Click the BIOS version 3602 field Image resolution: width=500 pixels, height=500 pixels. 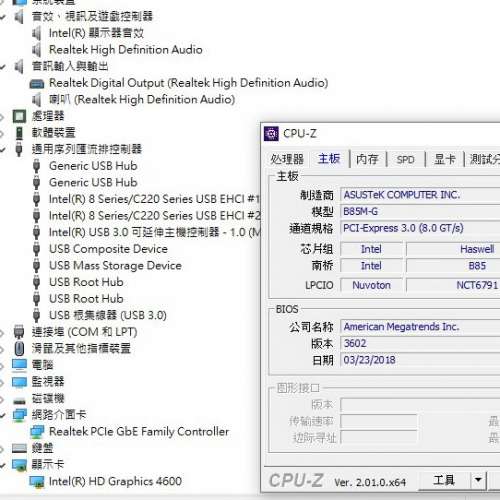click(420, 343)
